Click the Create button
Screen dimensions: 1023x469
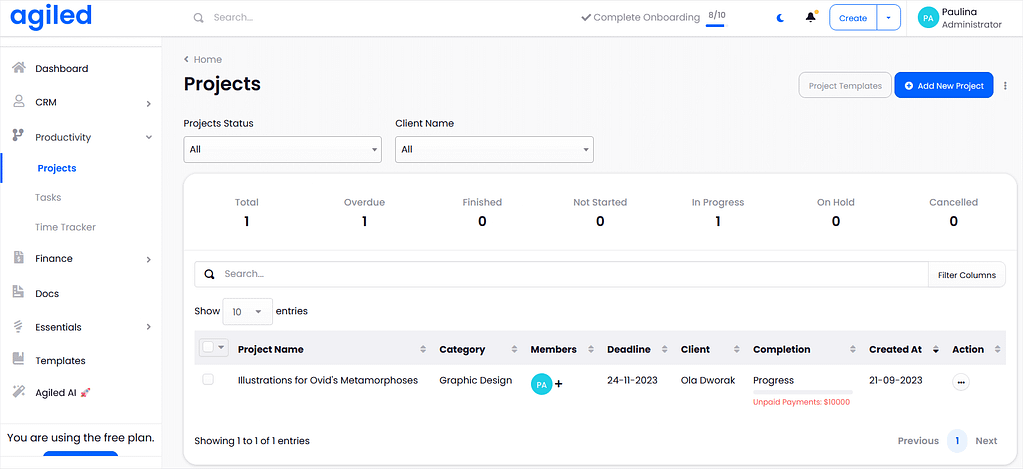pos(853,18)
